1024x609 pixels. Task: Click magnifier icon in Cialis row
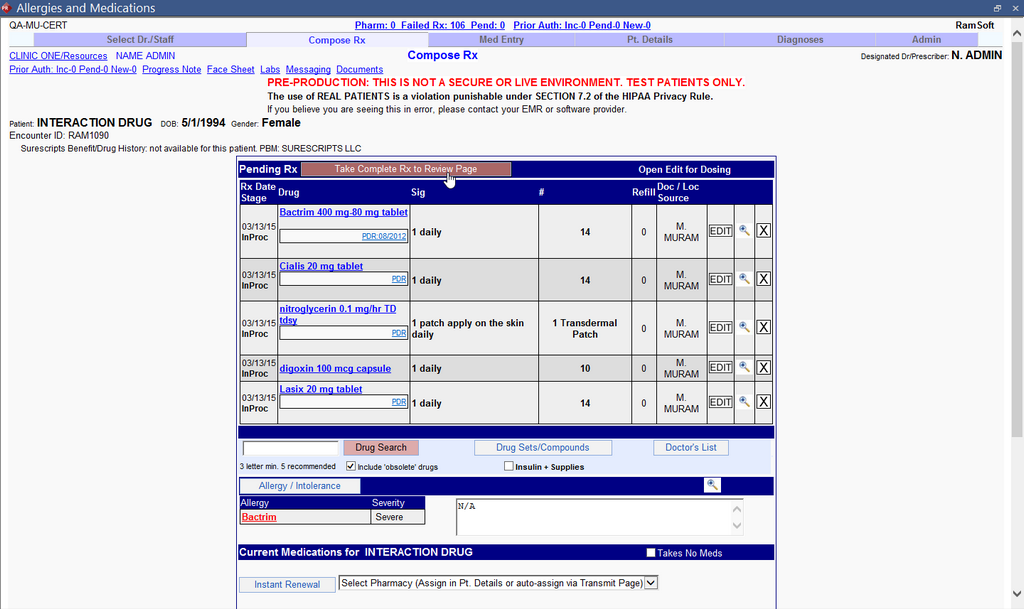tap(743, 279)
